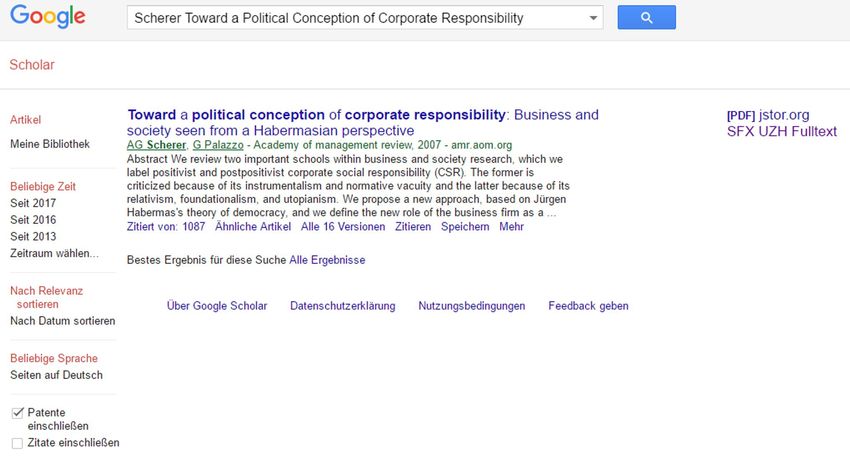The height and width of the screenshot is (457, 850).
Task: Expand the Mehr options for the article
Action: (511, 227)
